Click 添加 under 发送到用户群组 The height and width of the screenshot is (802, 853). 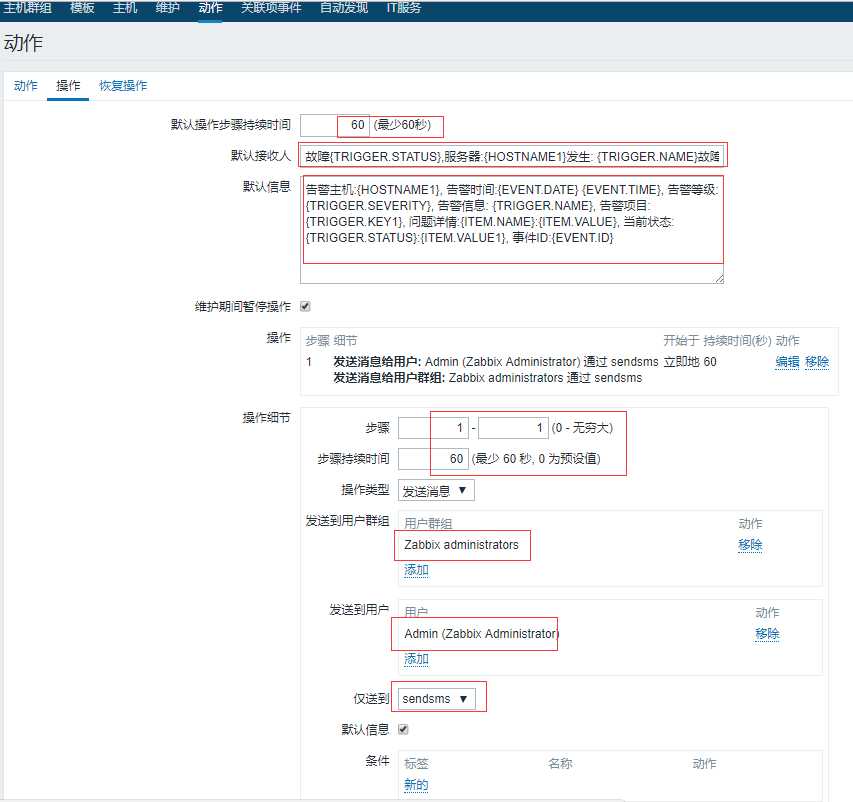pyautogui.click(x=416, y=570)
